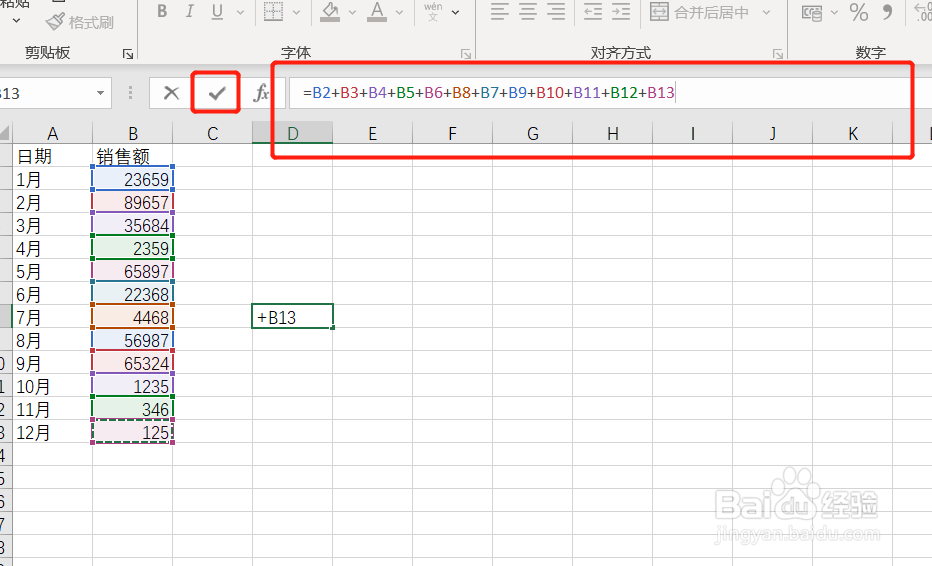The width and height of the screenshot is (932, 566).
Task: Apply comma thousands separator style
Action: click(887, 12)
